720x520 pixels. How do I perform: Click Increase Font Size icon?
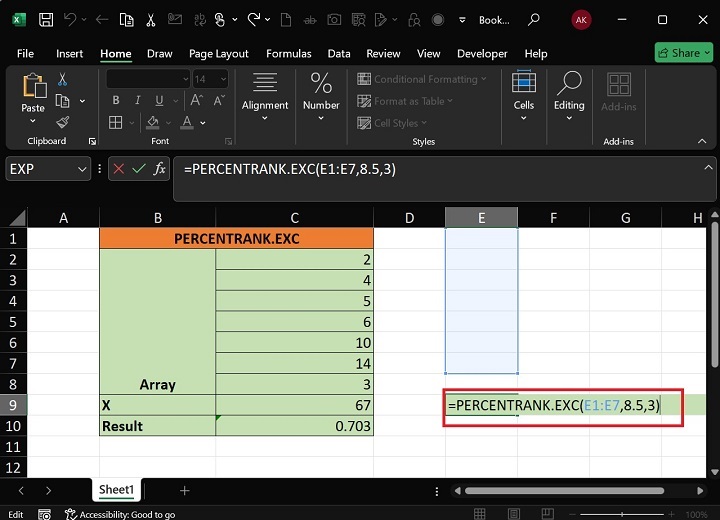(x=197, y=100)
